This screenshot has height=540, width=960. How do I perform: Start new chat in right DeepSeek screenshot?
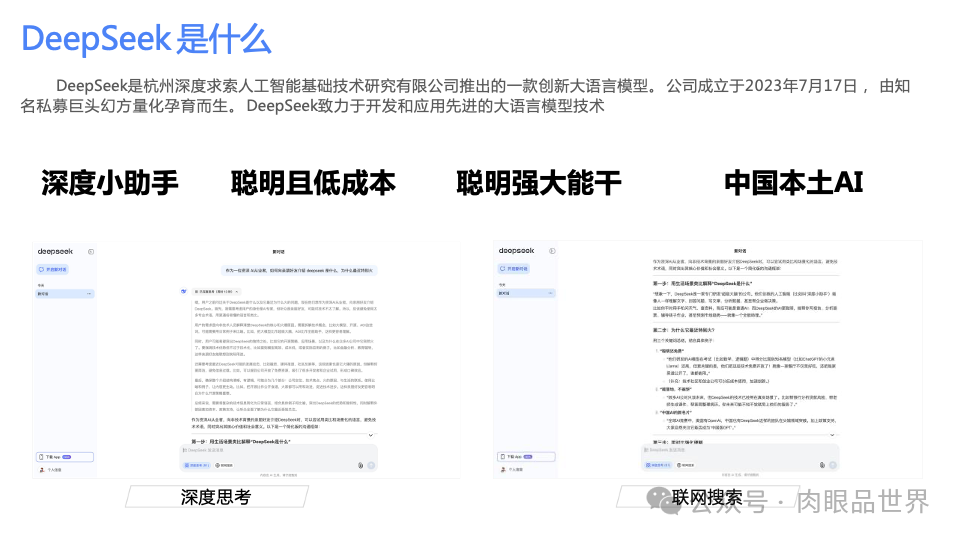(x=514, y=269)
